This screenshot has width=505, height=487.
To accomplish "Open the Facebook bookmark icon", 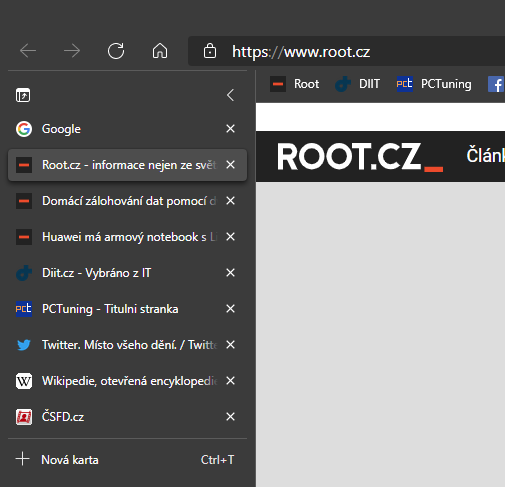I will pos(496,84).
